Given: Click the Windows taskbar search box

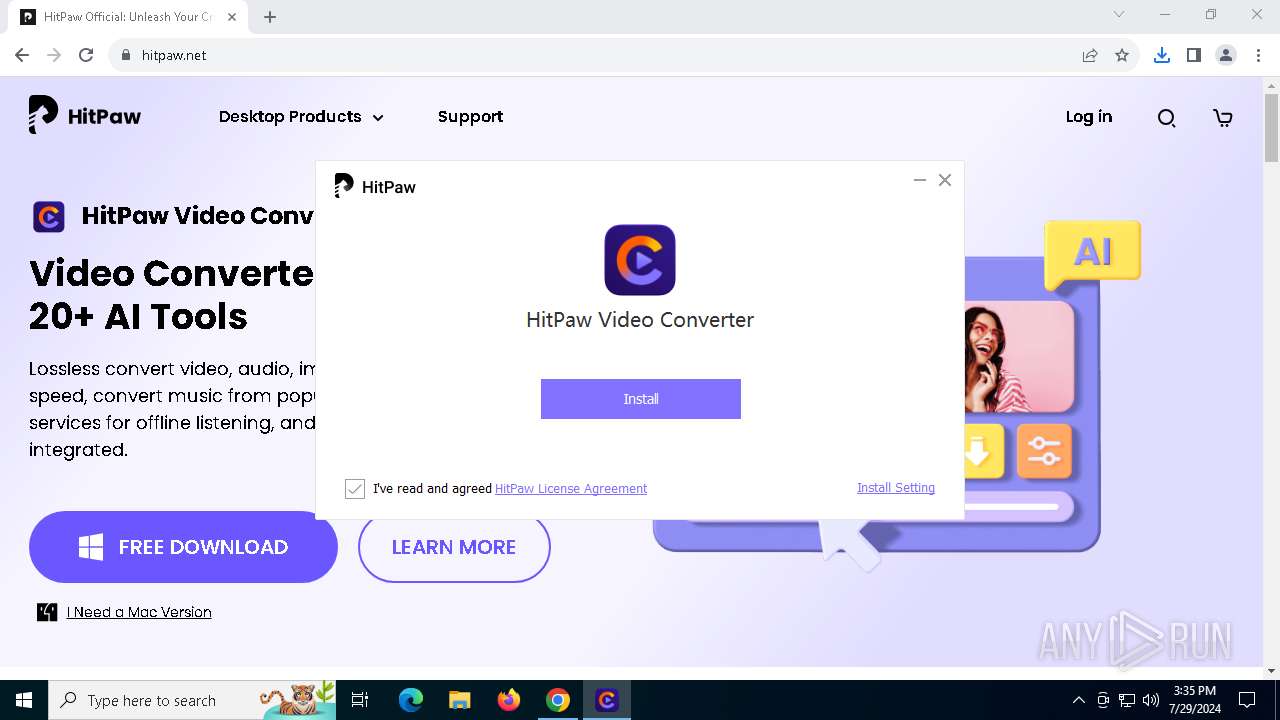Looking at the screenshot, I should [192, 700].
